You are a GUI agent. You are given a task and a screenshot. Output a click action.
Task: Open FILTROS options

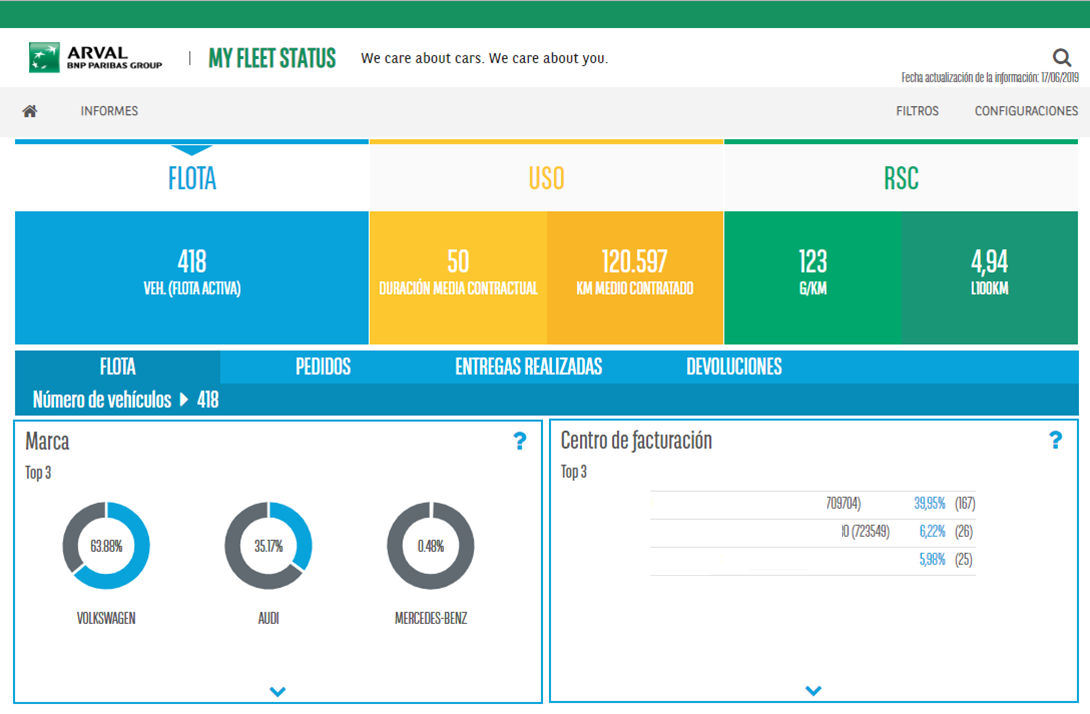pos(917,111)
